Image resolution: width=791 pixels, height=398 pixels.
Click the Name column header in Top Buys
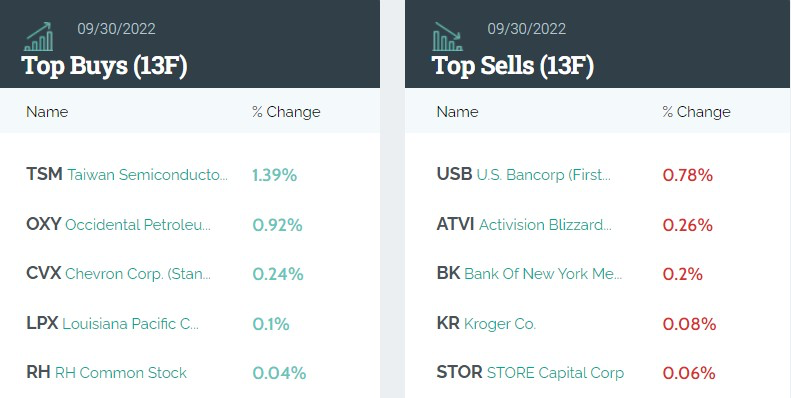47,111
